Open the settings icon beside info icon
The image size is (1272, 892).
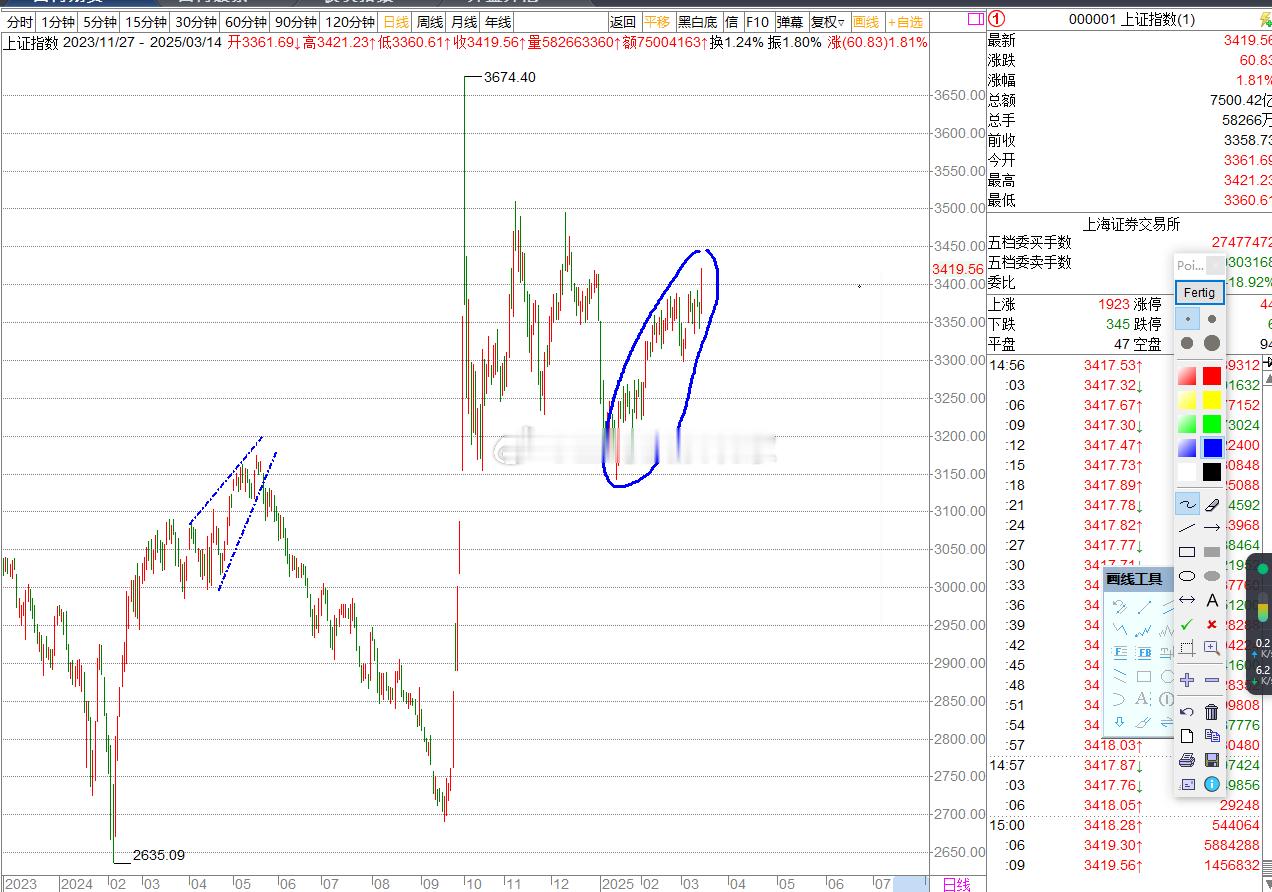(x=1187, y=784)
